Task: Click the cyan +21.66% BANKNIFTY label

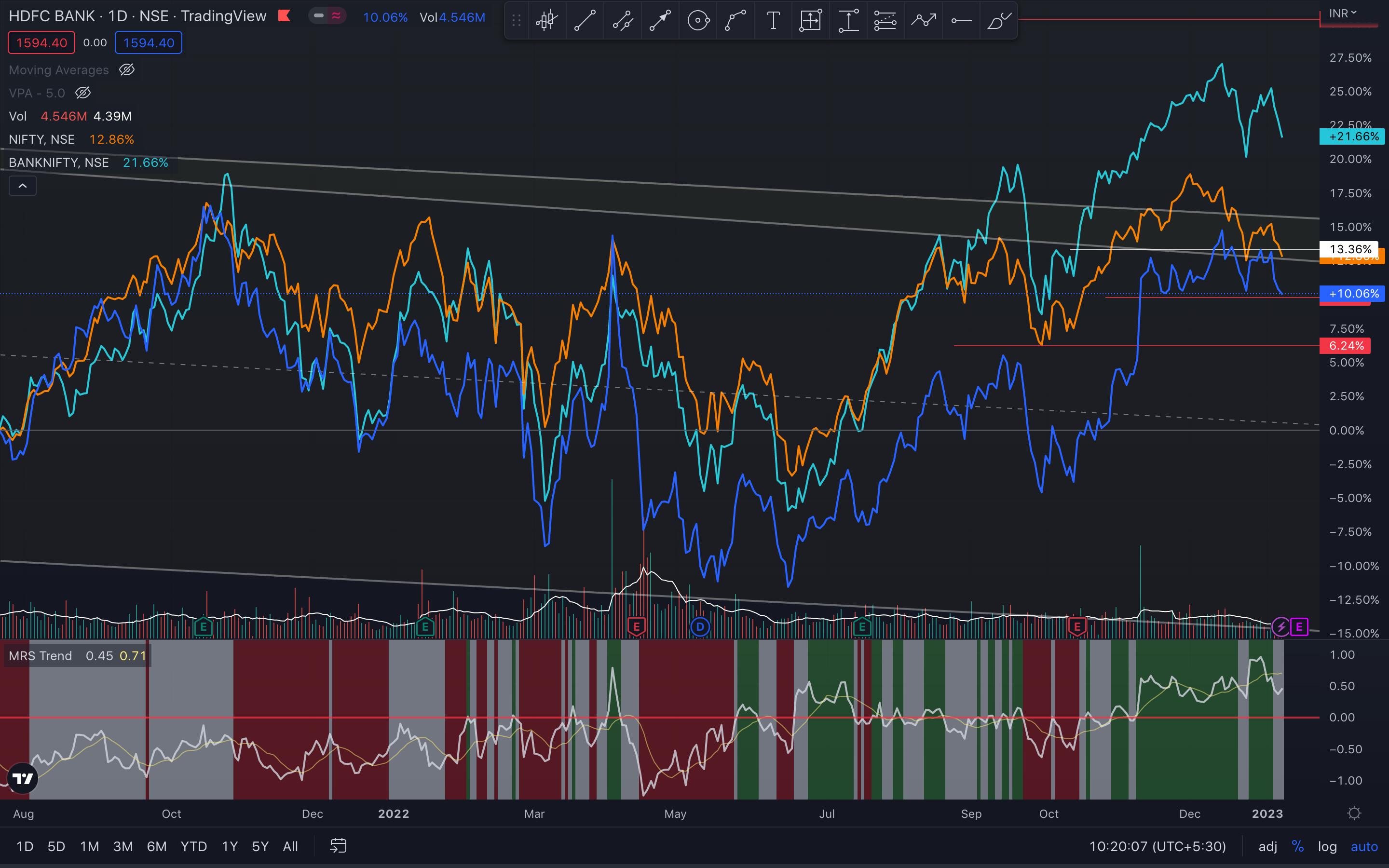Action: 1353,136
